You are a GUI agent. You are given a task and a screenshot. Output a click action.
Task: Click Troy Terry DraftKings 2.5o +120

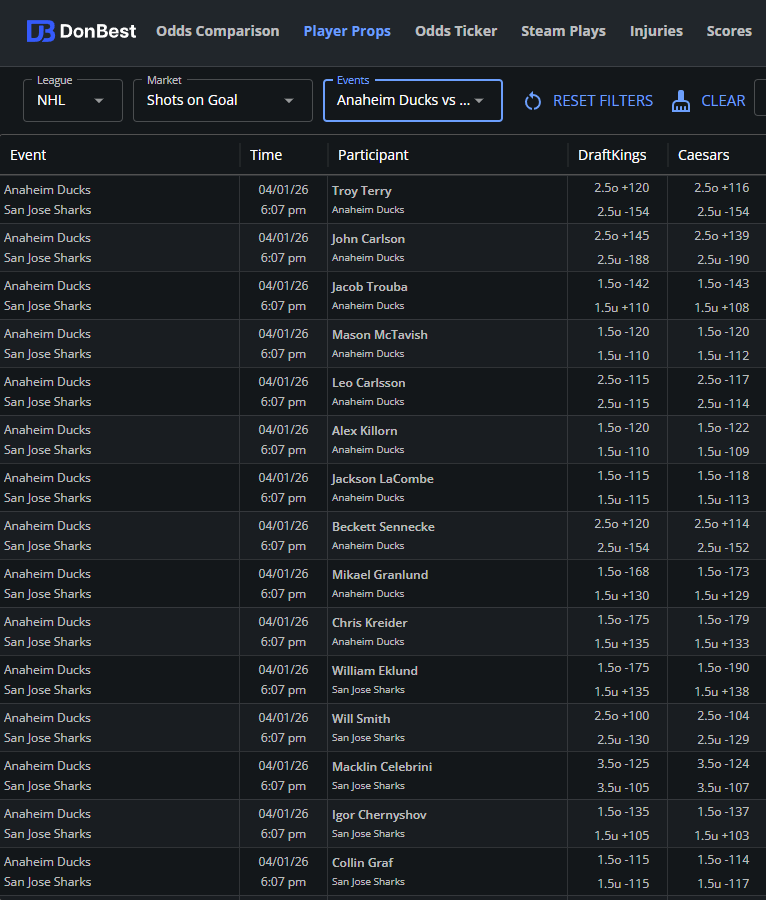click(621, 188)
